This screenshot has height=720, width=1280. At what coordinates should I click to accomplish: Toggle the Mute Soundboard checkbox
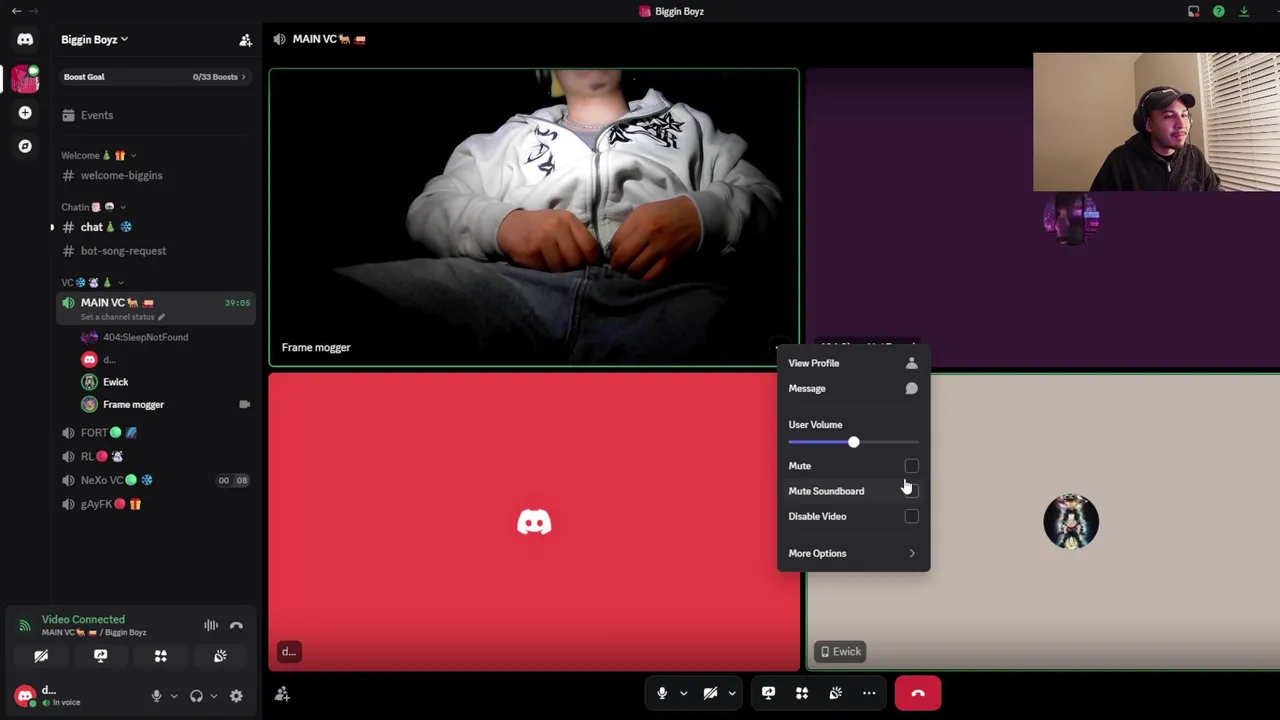911,491
